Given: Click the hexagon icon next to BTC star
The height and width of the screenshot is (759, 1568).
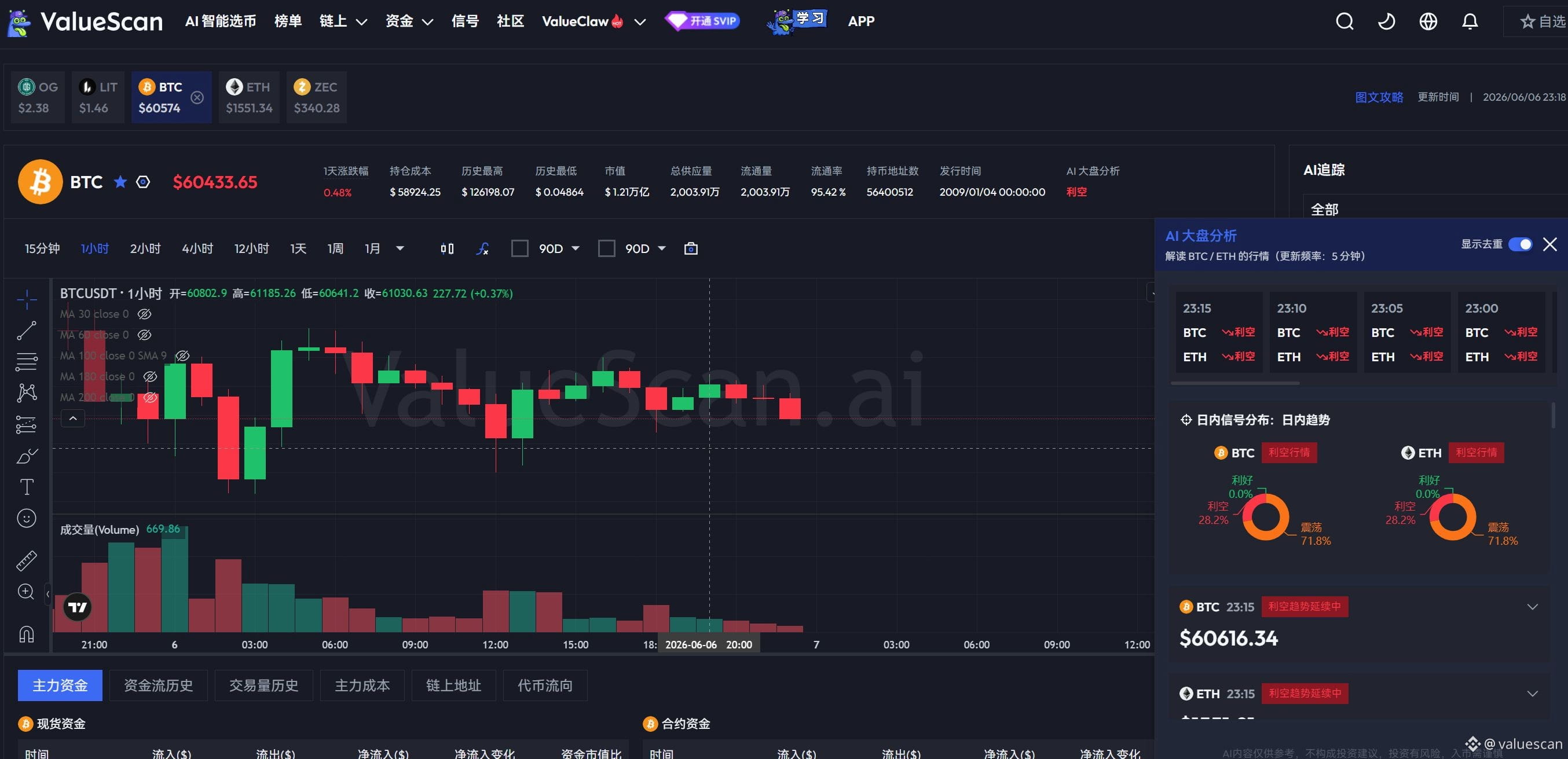Looking at the screenshot, I should 143,182.
